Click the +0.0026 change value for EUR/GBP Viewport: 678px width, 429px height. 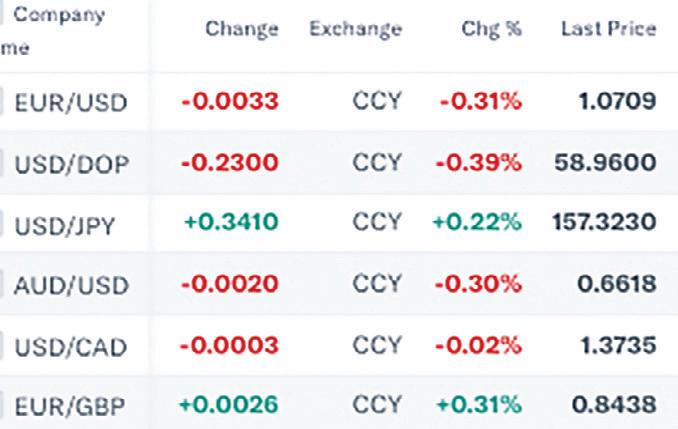click(229, 405)
